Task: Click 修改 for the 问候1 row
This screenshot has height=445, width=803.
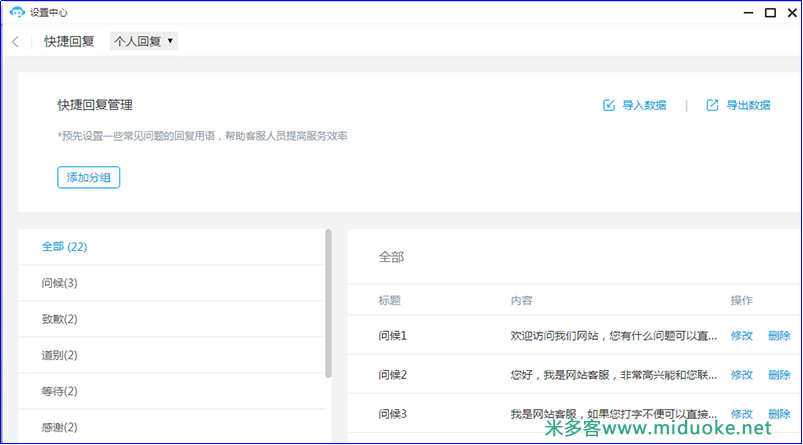Action: tap(741, 336)
